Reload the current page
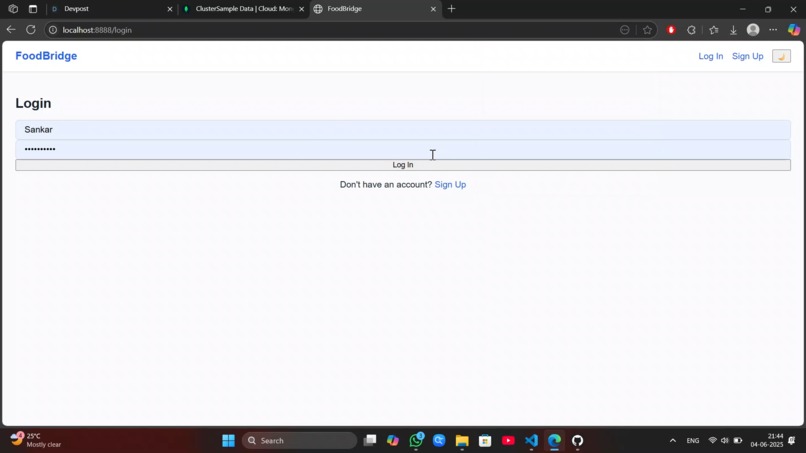Screen dimensions: 806x453 point(31,30)
